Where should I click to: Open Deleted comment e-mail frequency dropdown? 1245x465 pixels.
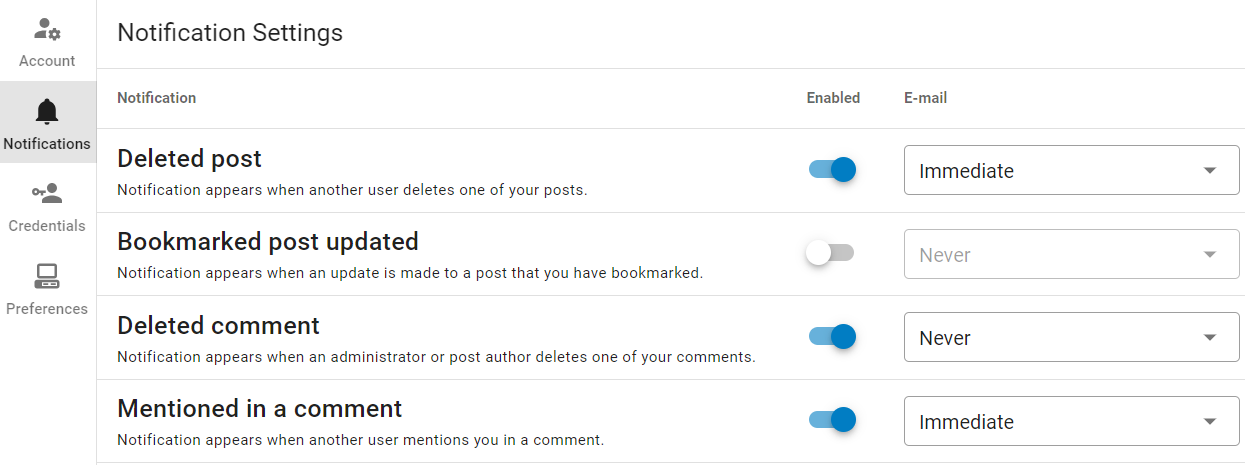coord(1071,338)
